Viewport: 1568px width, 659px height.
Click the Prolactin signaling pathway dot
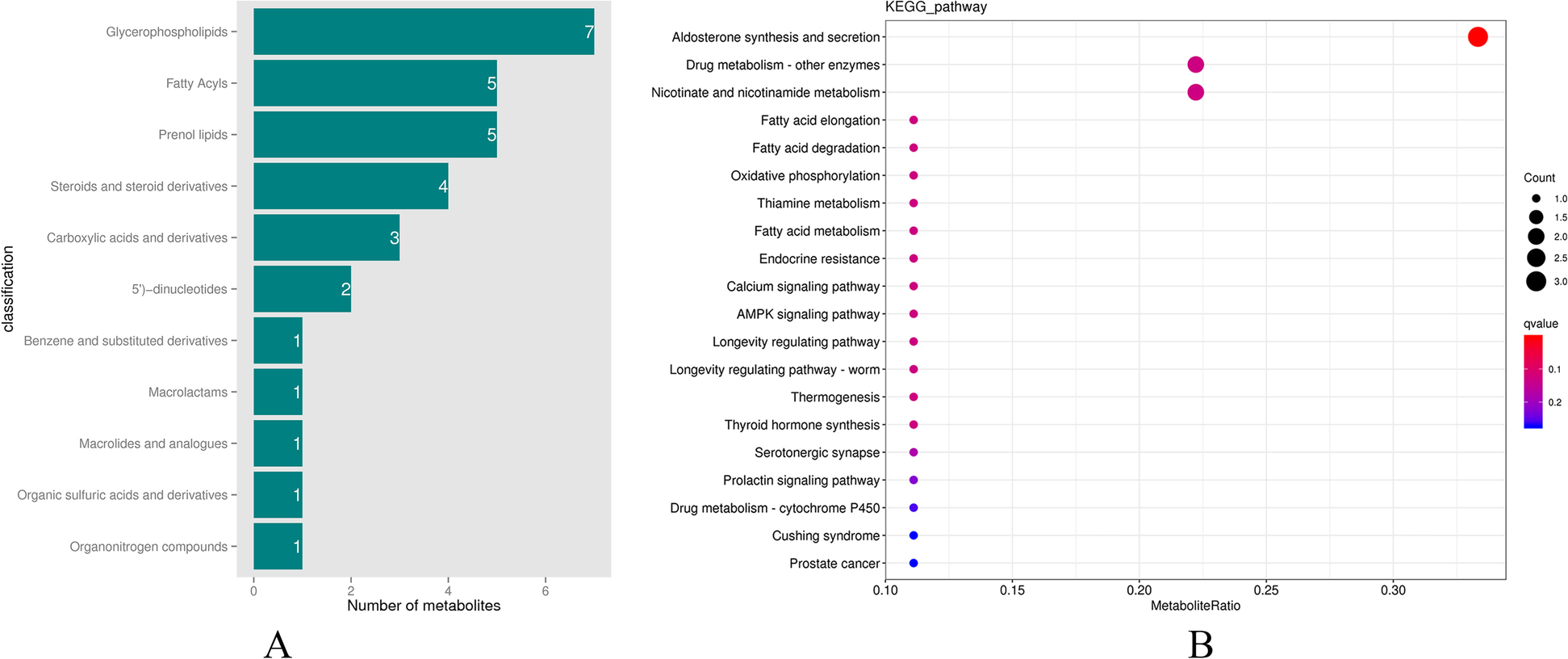coord(914,480)
